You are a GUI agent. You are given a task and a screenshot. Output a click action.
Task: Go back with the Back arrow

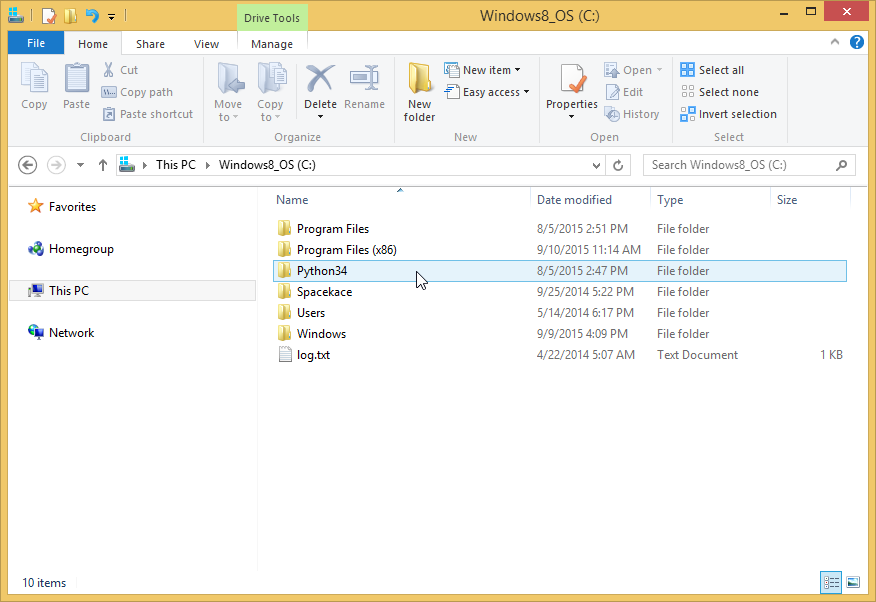(x=27, y=165)
